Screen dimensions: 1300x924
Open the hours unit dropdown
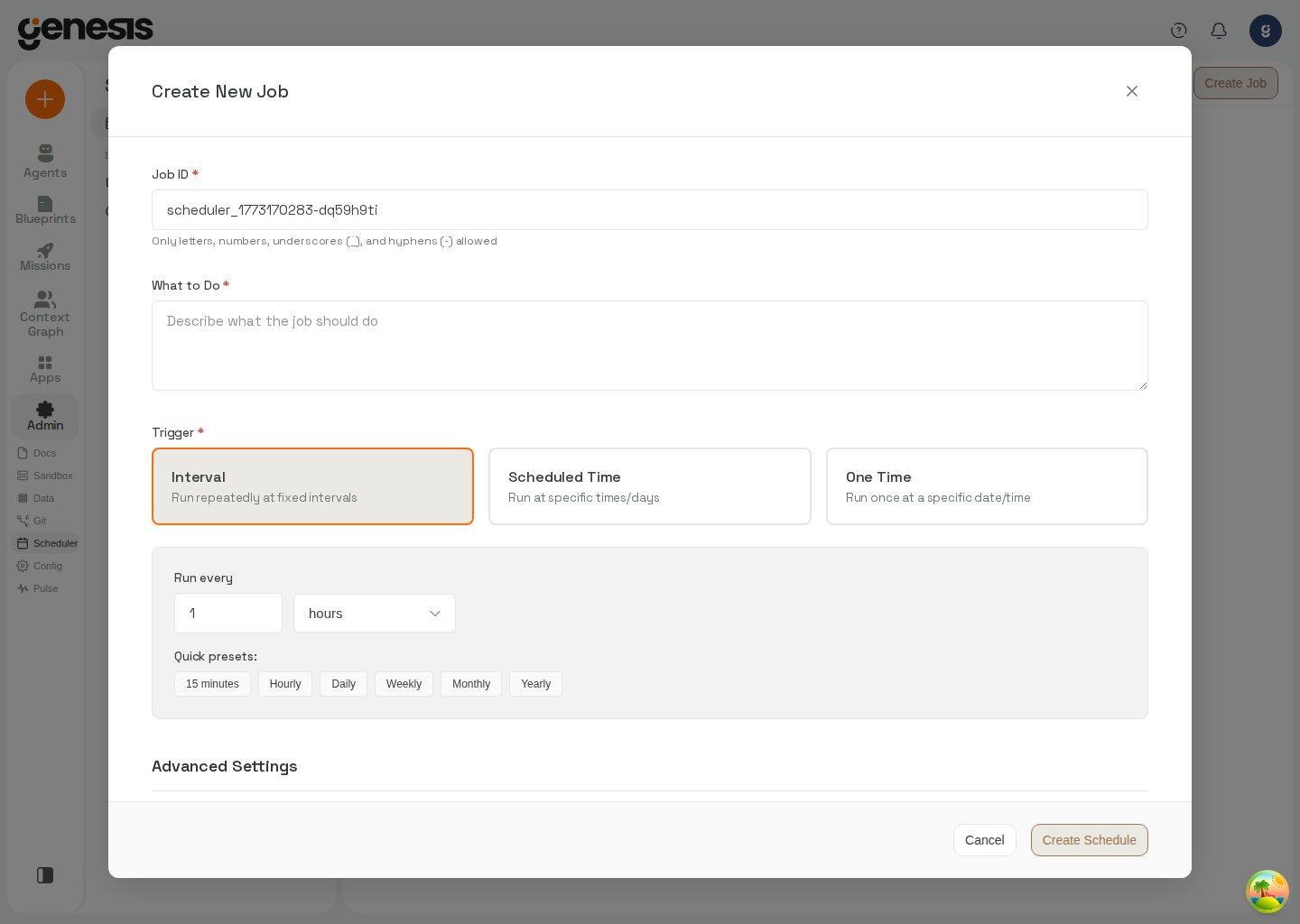(x=375, y=614)
